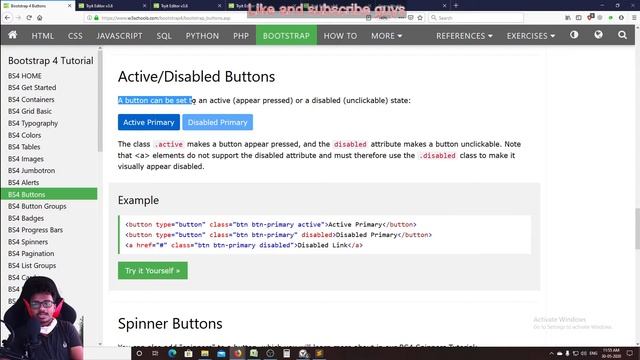This screenshot has height=360, width=640.
Task: Open Microsoft Store from the taskbar
Action: [188, 353]
